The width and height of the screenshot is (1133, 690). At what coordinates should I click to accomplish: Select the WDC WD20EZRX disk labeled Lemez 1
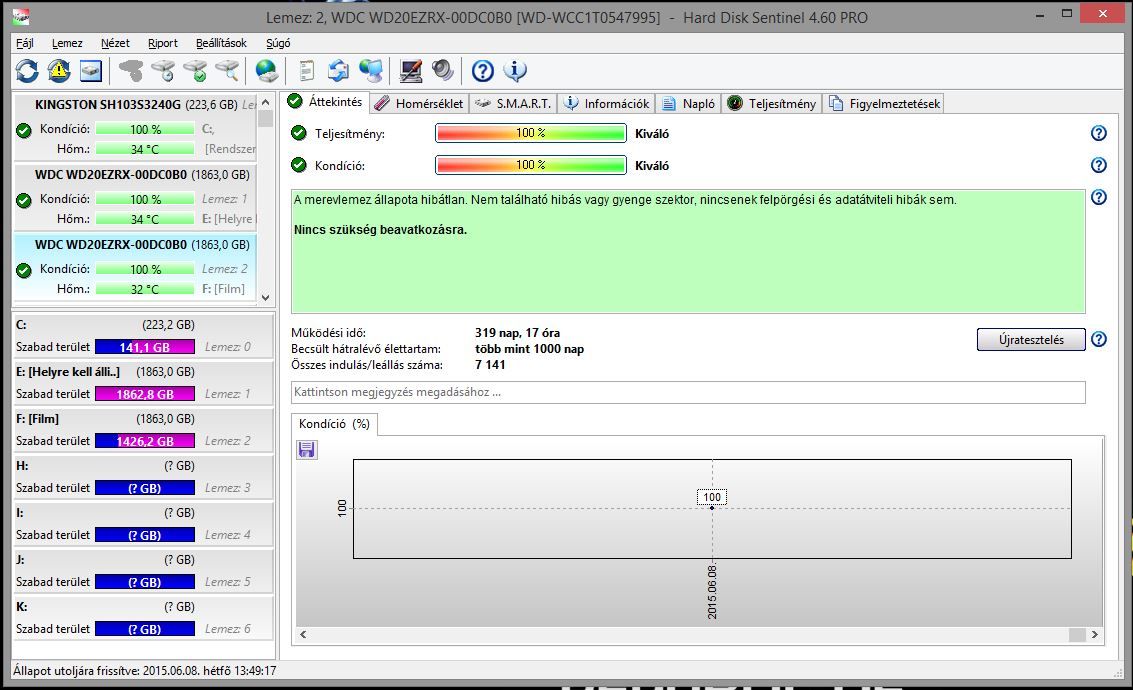pyautogui.click(x=135, y=197)
